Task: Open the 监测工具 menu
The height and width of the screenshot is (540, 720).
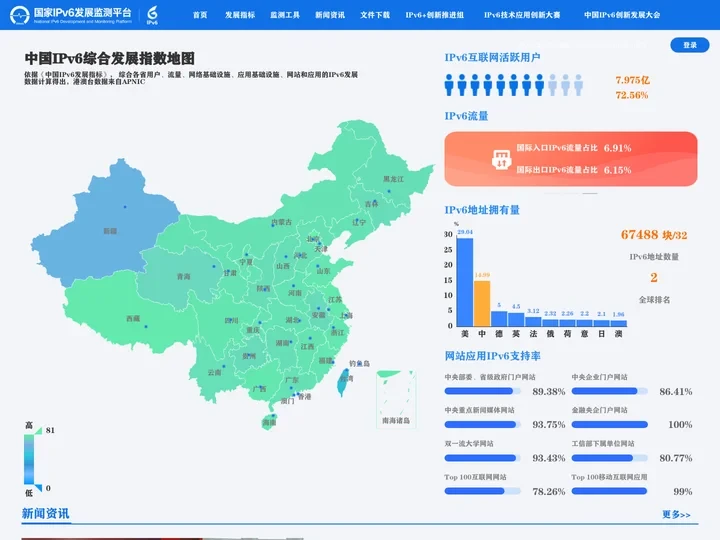Action: [x=285, y=15]
